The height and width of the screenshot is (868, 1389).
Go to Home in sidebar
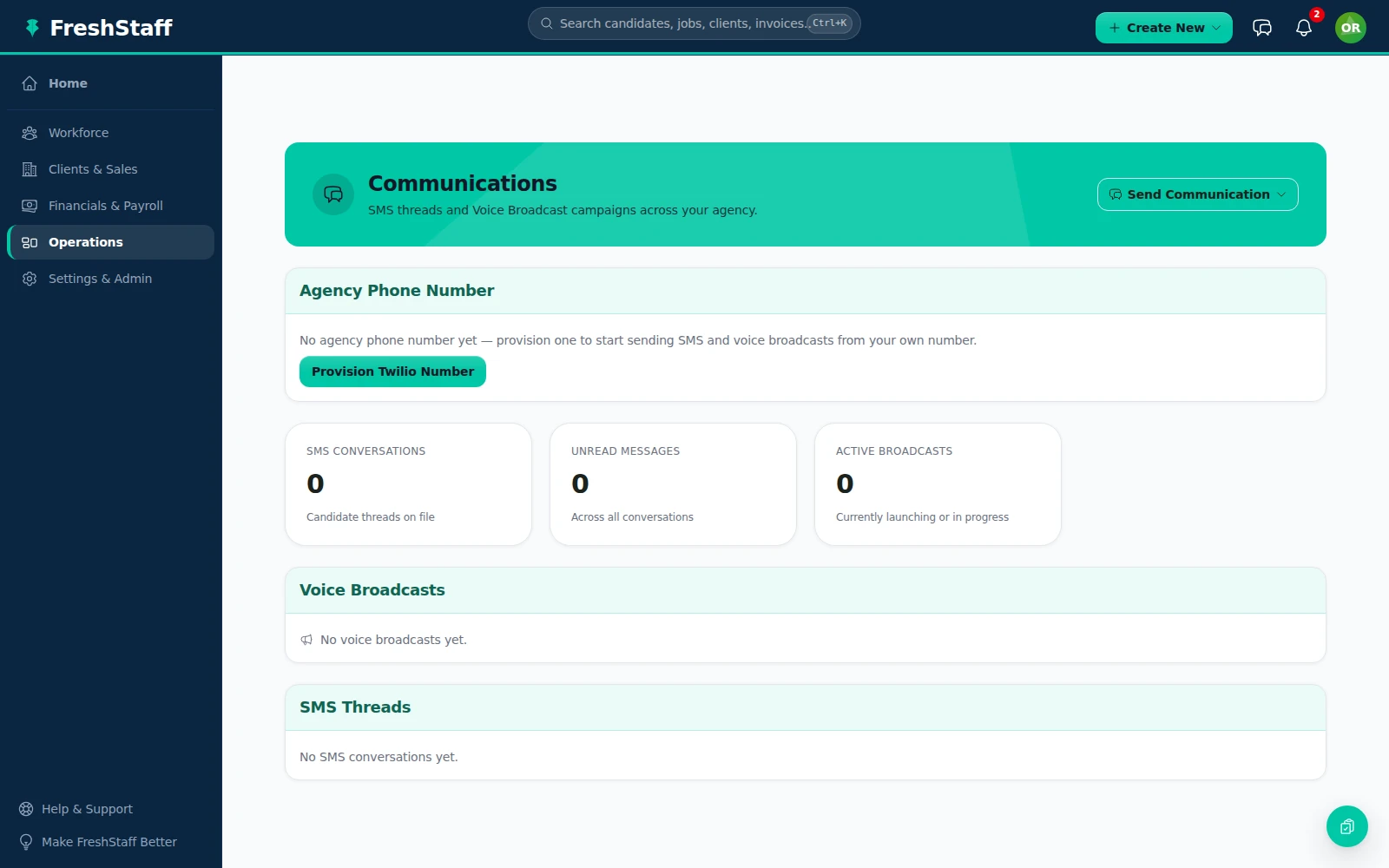(x=110, y=83)
